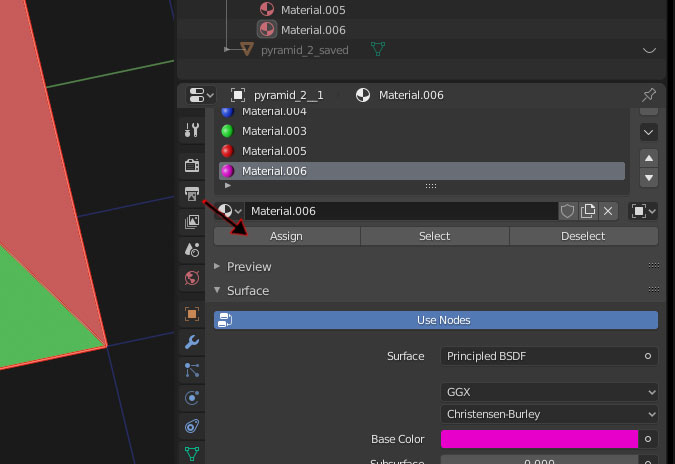Open the Particles properties tab

(192, 370)
